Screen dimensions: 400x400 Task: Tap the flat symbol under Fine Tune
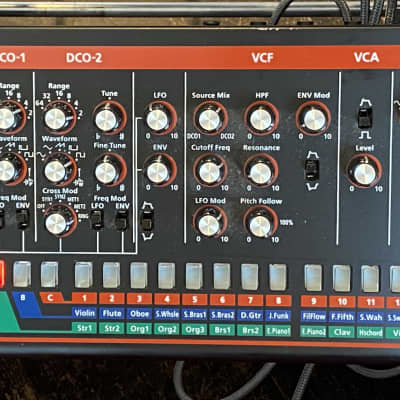[97, 187]
